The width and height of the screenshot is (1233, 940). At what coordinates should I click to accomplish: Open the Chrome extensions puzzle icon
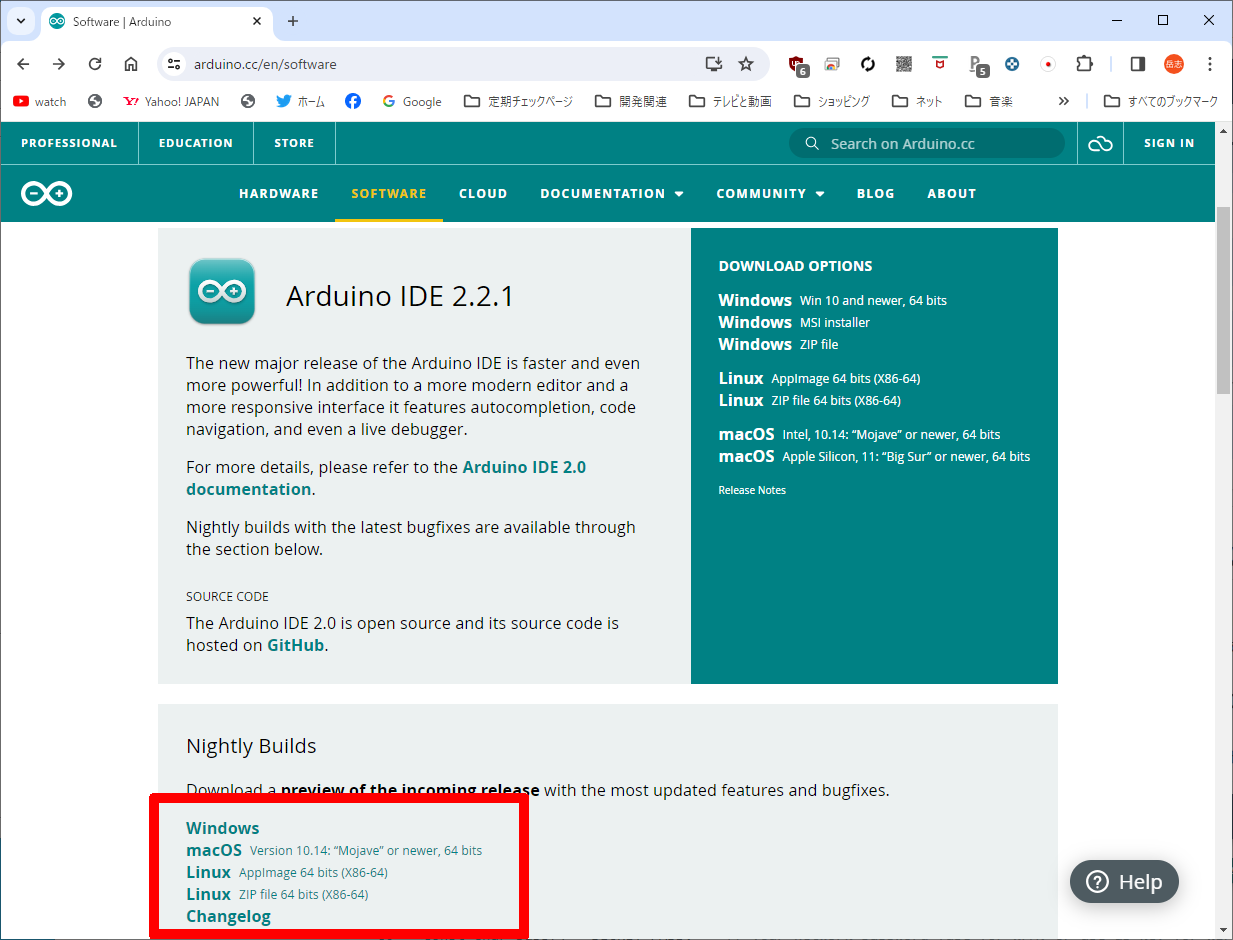click(1084, 64)
